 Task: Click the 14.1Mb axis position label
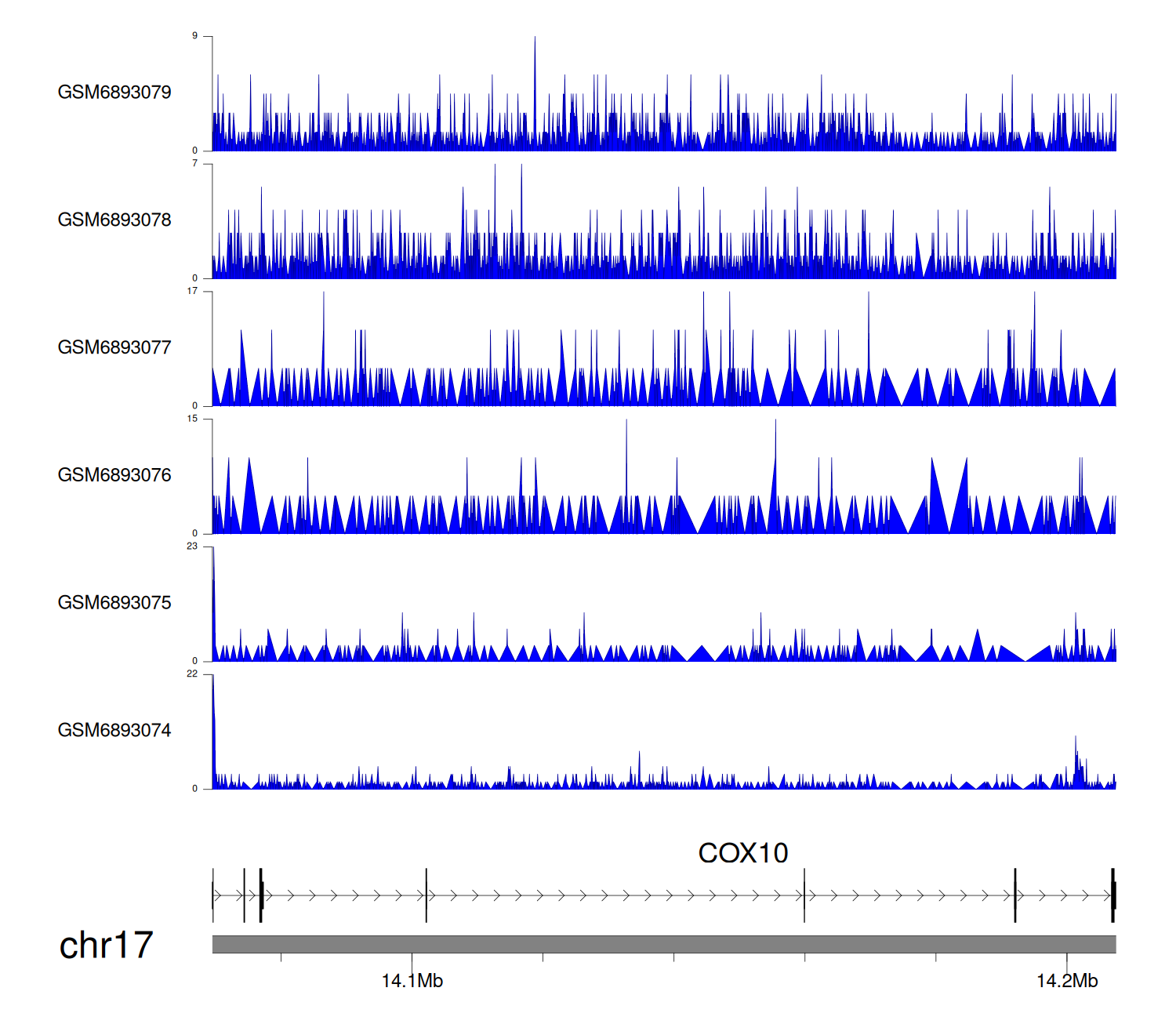pyautogui.click(x=412, y=981)
